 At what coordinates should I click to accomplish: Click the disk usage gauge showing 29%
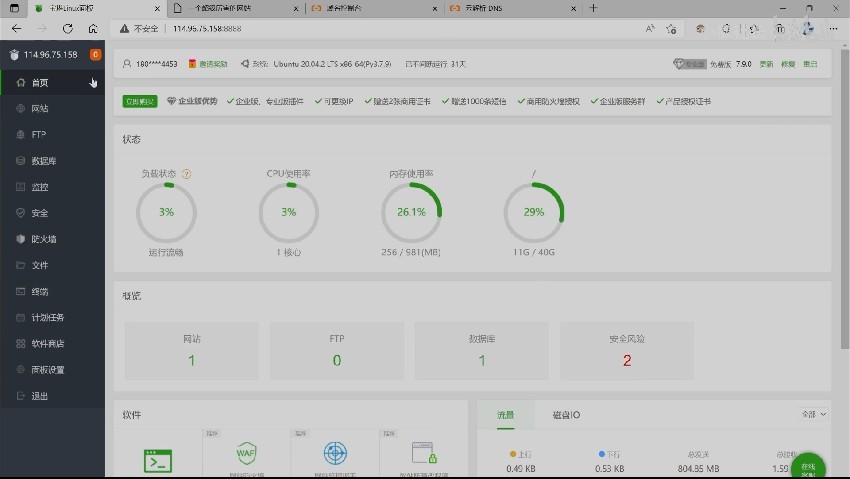point(534,212)
